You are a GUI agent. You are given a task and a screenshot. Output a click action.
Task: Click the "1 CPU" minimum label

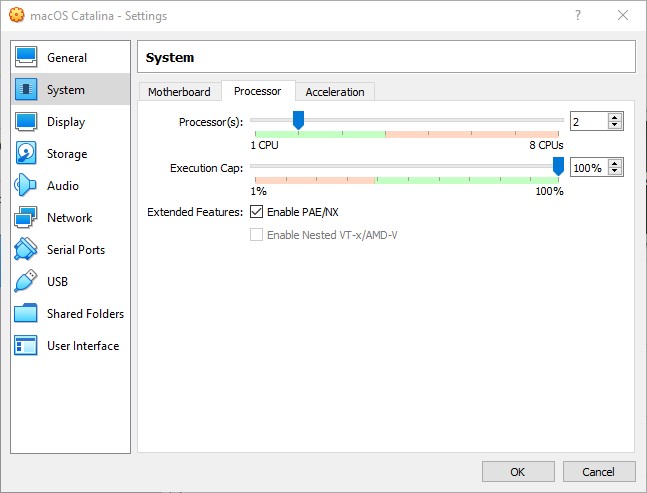264,145
